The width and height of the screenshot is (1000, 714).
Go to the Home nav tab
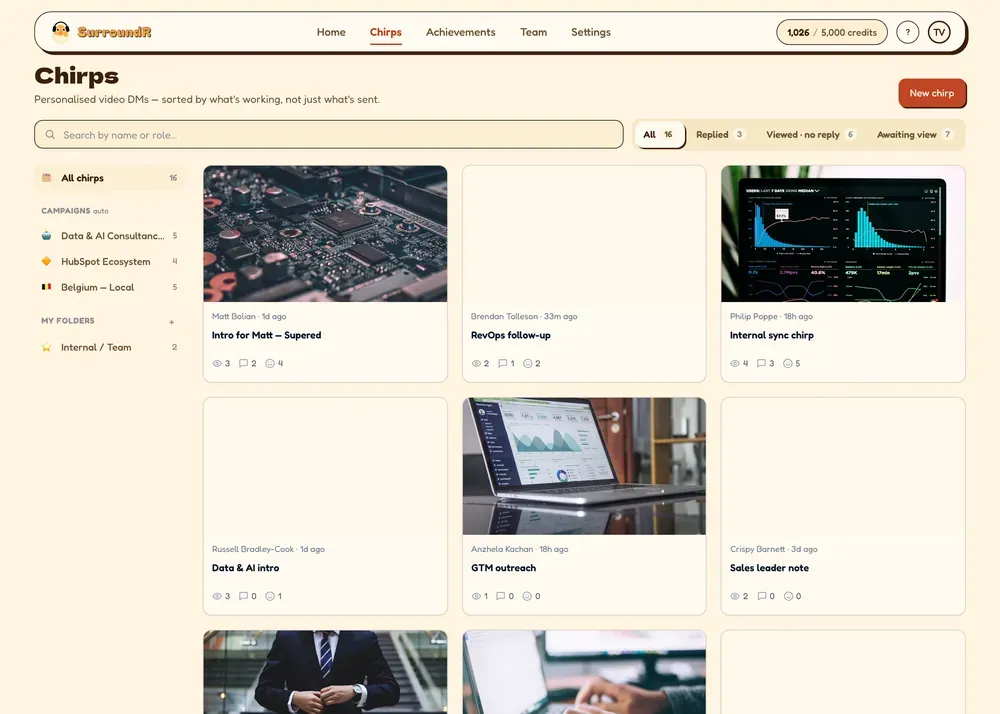point(331,32)
